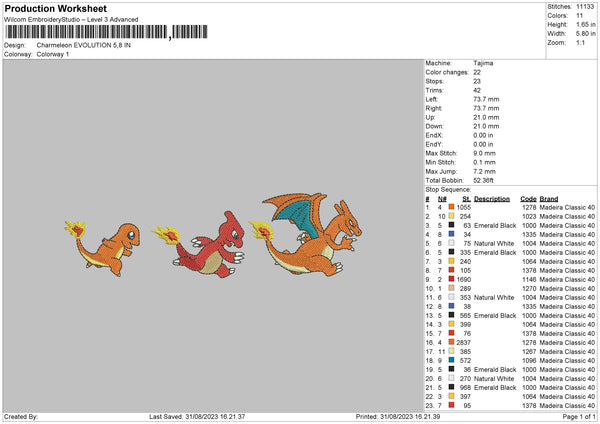Select the Stitches value 11133

point(587,5)
